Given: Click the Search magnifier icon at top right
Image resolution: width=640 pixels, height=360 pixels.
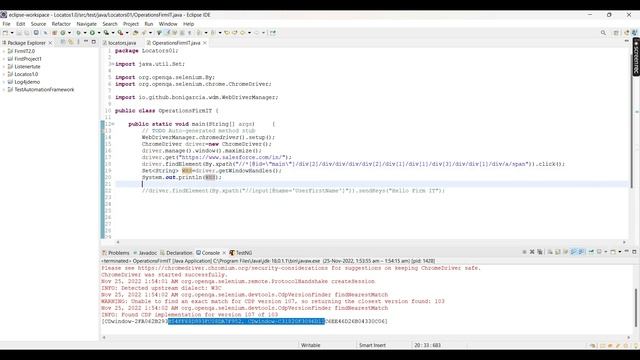Looking at the screenshot, I should (x=603, y=33).
